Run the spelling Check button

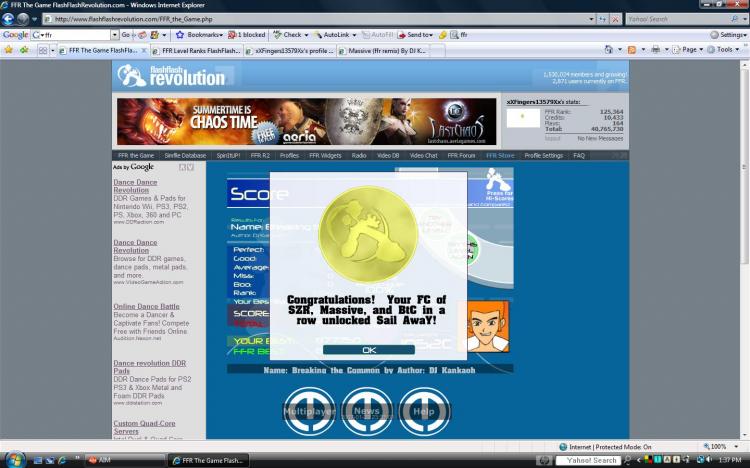click(290, 35)
